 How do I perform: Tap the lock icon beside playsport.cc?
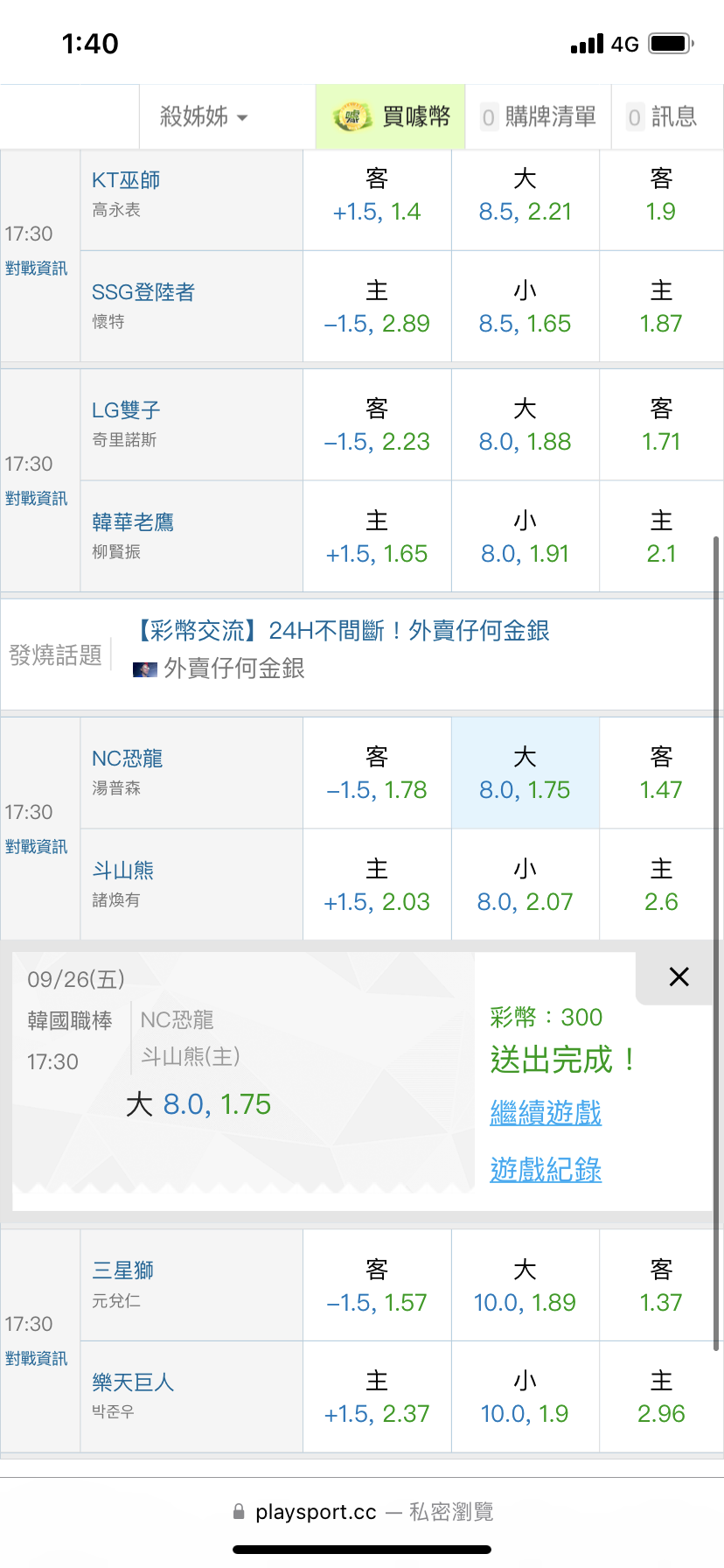click(x=239, y=1511)
